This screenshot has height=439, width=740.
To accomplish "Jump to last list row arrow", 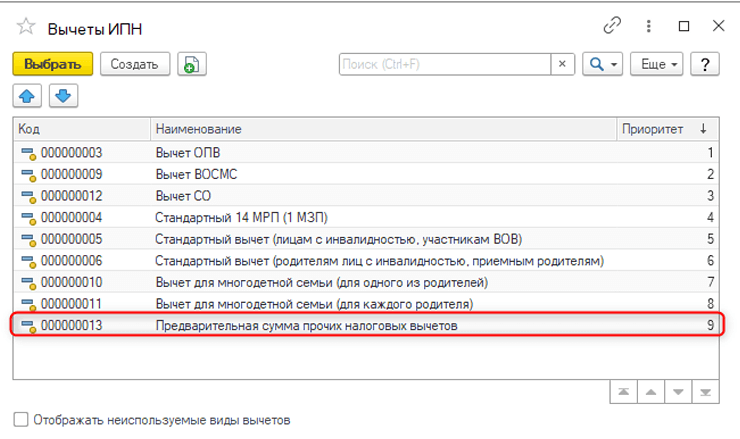I will (x=708, y=393).
